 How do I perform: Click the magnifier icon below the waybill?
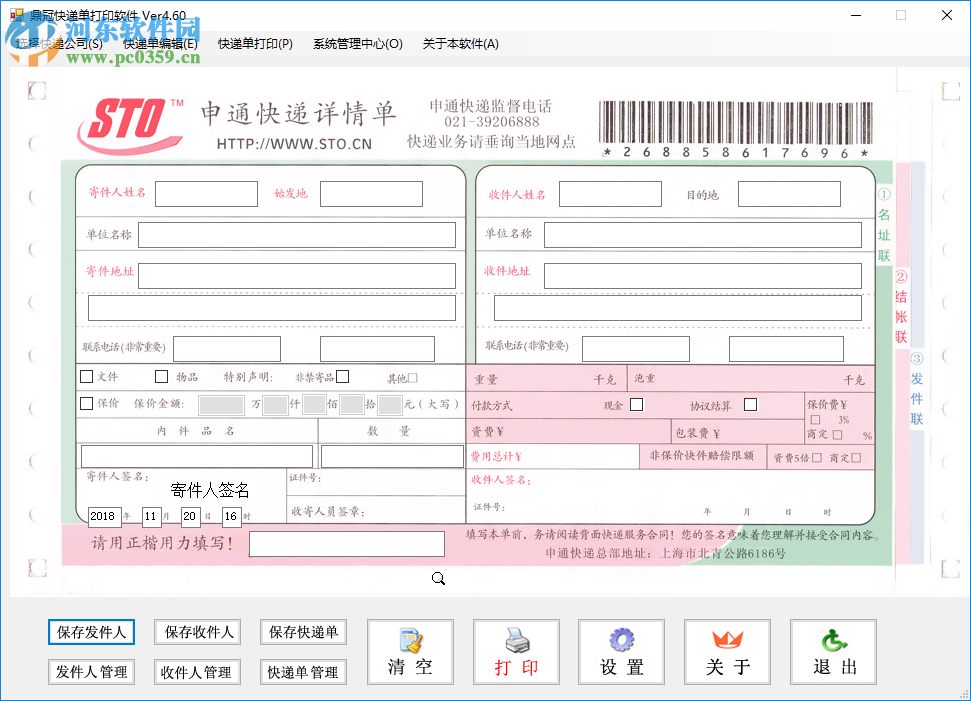437,578
